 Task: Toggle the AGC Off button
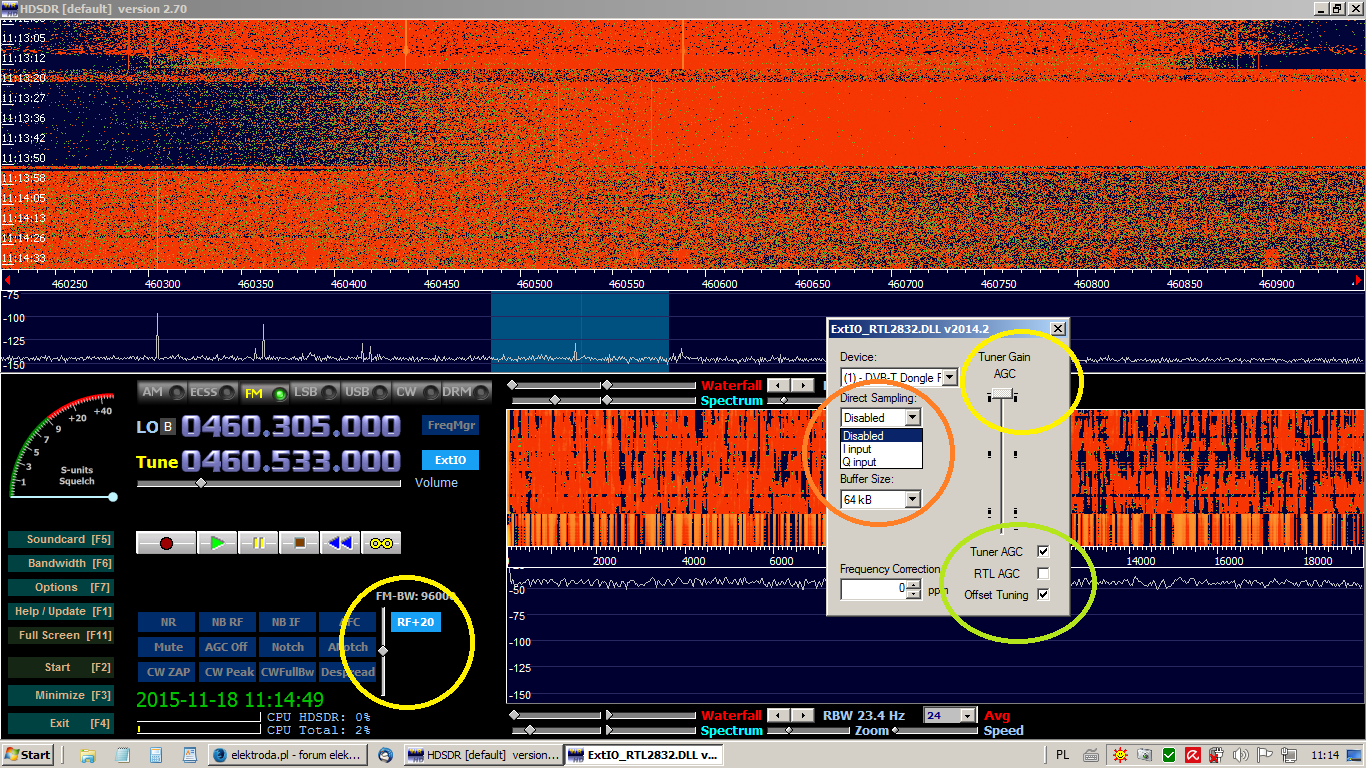[x=226, y=647]
